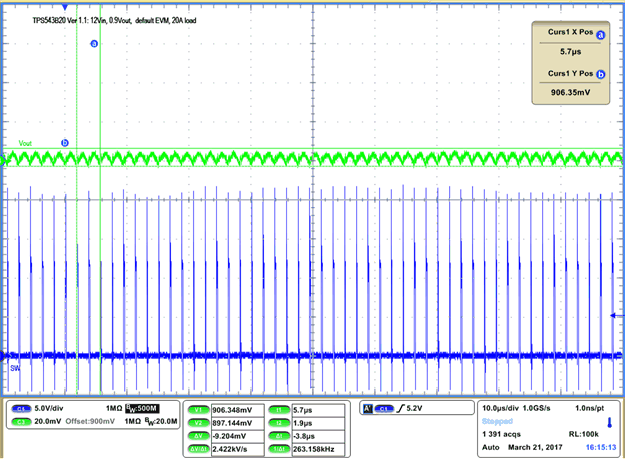The height and width of the screenshot is (459, 626).
Task: Click the 'a' badge beside Curs1 X Pos
Action: pyautogui.click(x=600, y=35)
